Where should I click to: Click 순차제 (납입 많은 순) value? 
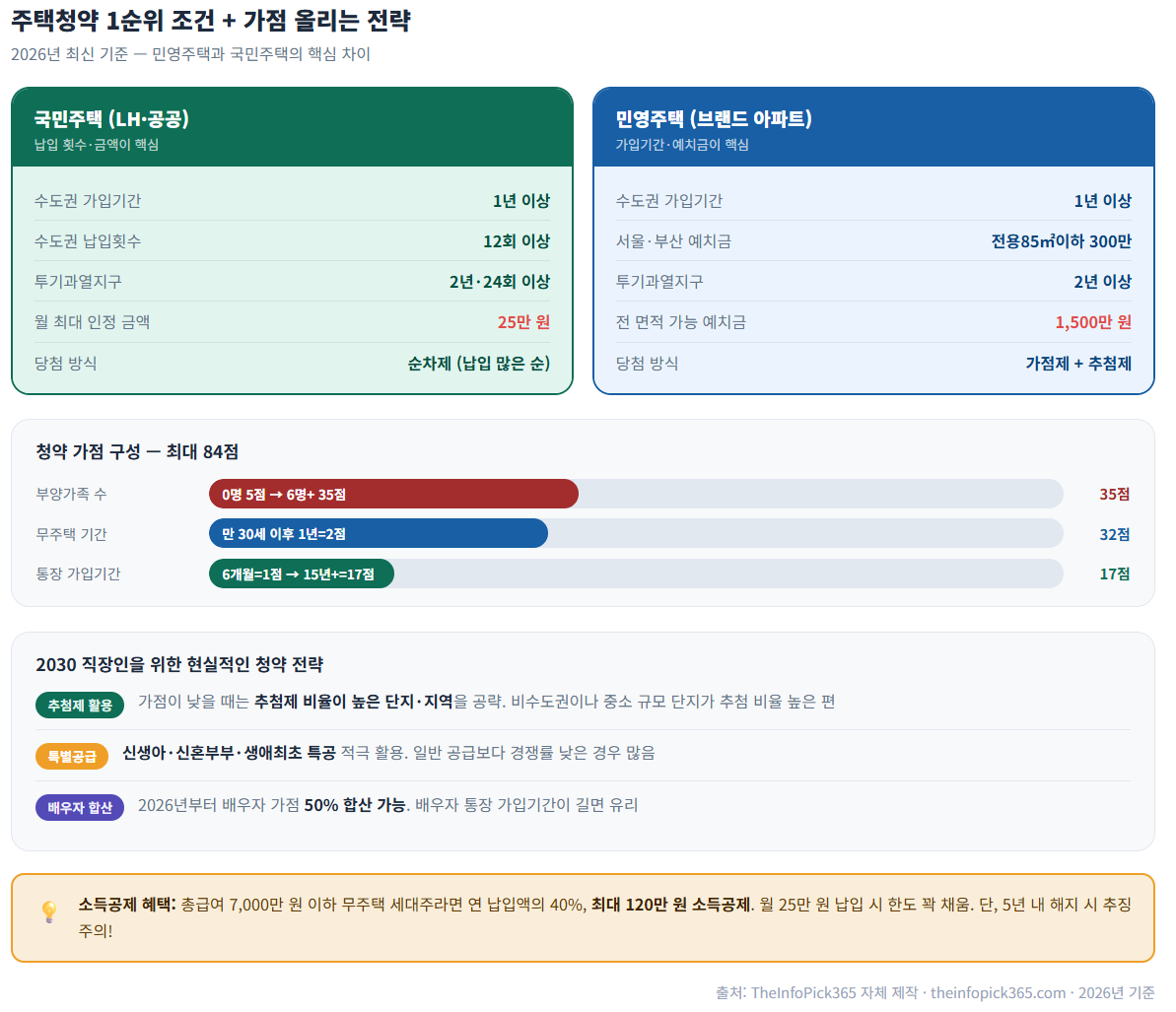tap(478, 364)
